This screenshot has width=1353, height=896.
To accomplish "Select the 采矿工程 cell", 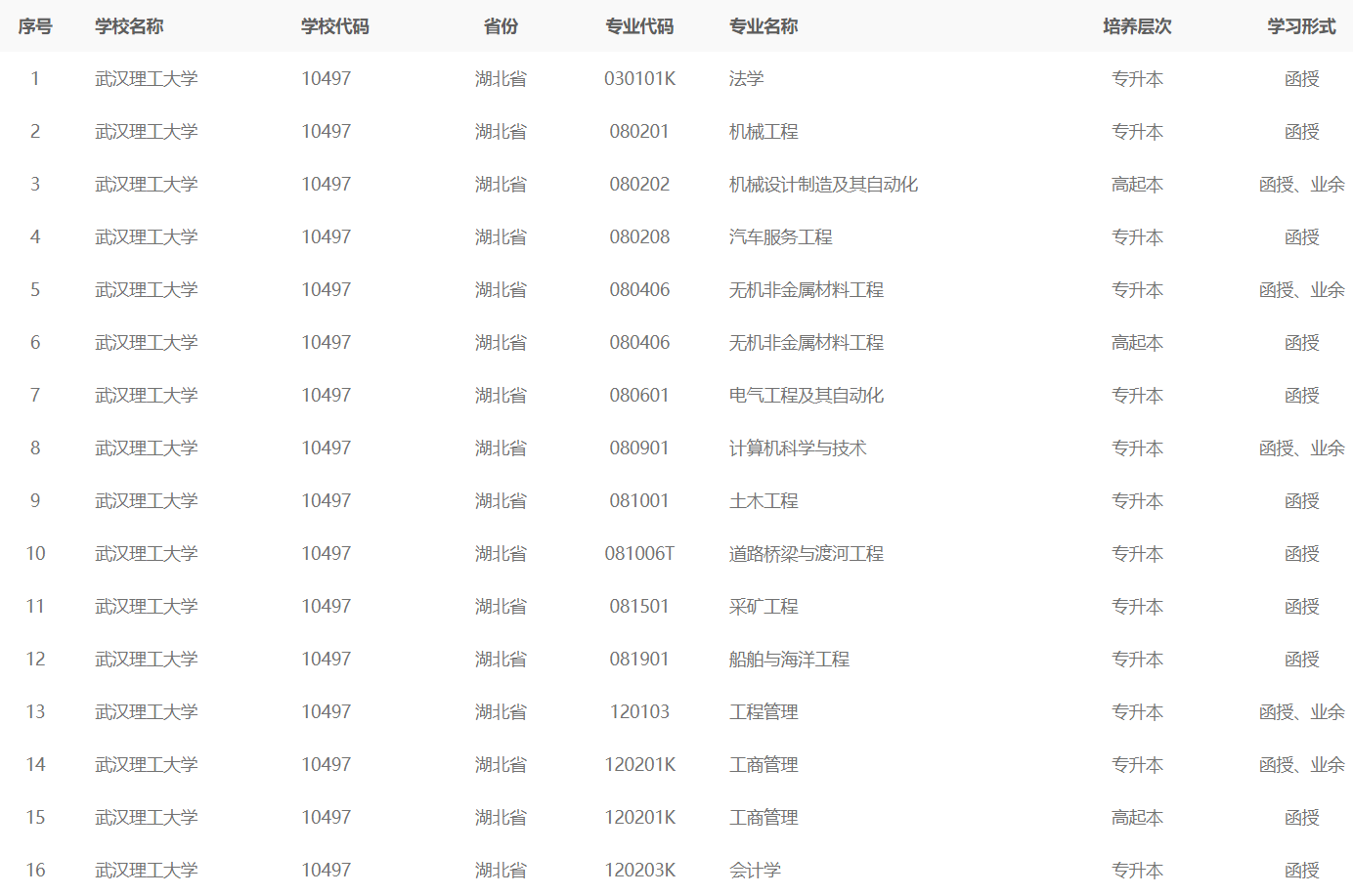I will click(x=764, y=607).
